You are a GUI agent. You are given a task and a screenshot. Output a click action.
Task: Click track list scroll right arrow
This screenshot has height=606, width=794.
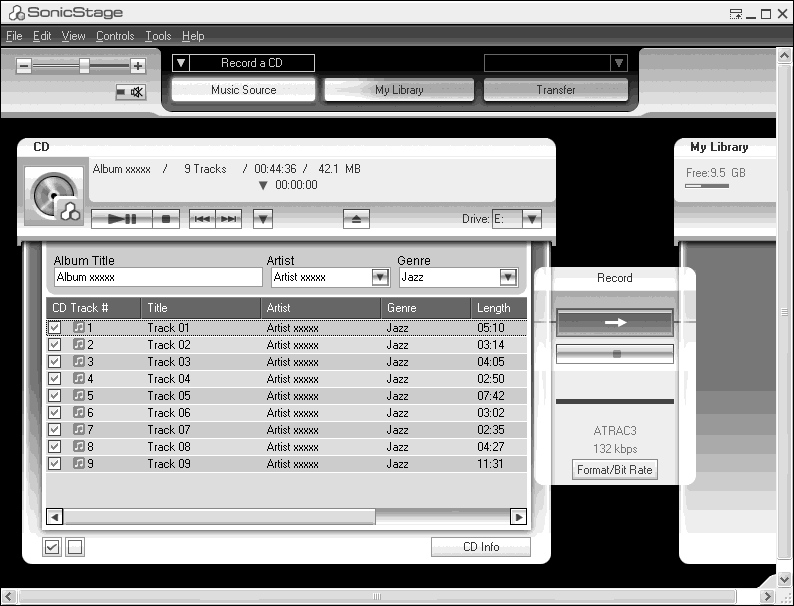[518, 517]
